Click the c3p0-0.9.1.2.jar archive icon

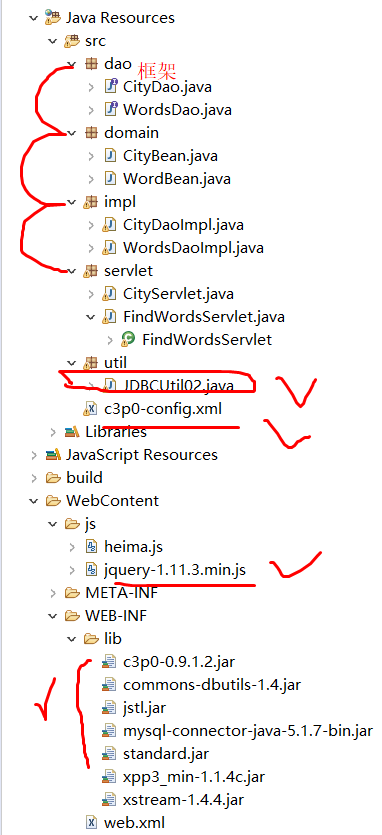coord(109,662)
